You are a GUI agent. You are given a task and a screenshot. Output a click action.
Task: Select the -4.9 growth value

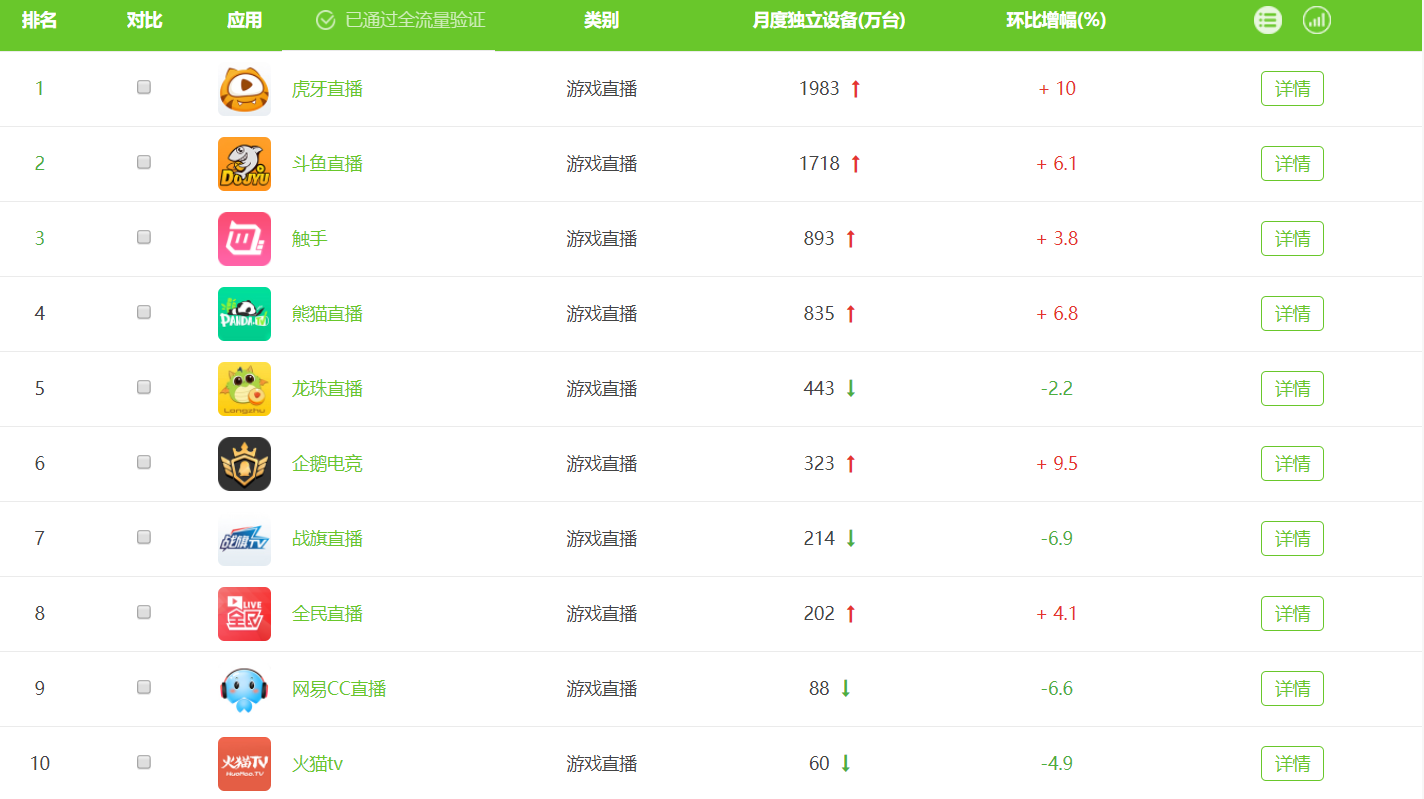(x=1057, y=764)
